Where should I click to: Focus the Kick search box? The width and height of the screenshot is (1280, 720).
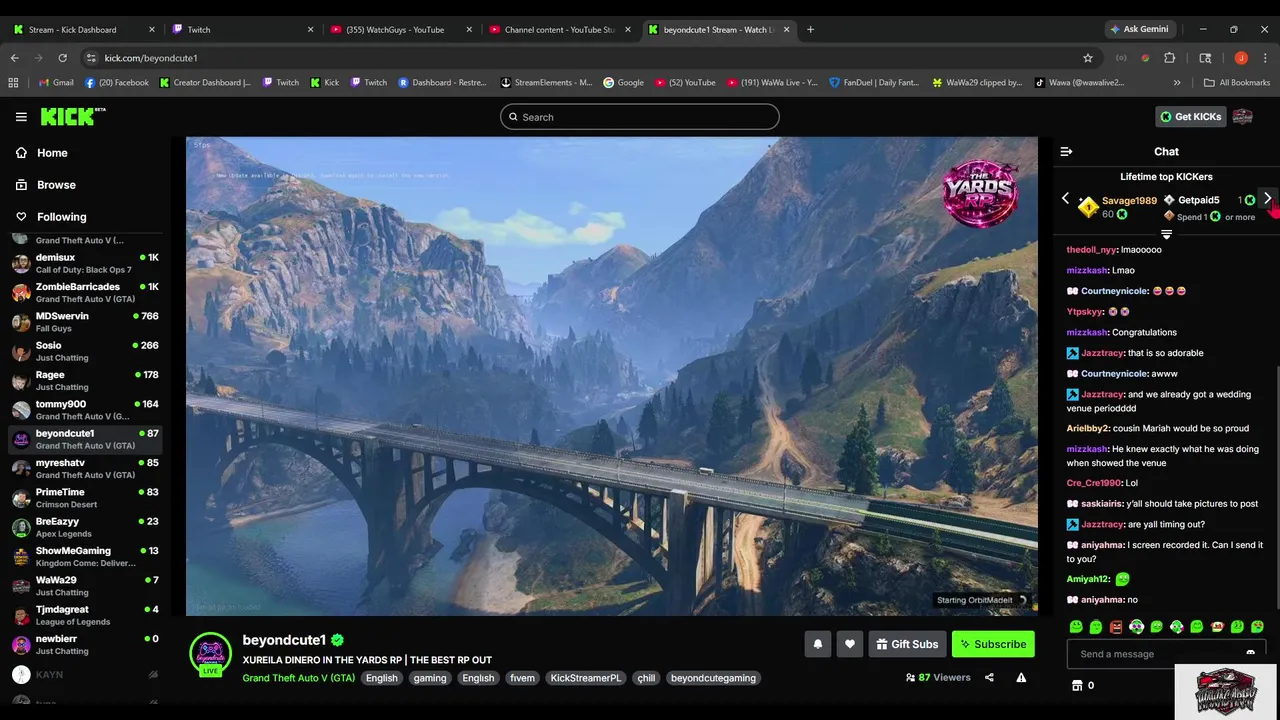(x=640, y=117)
